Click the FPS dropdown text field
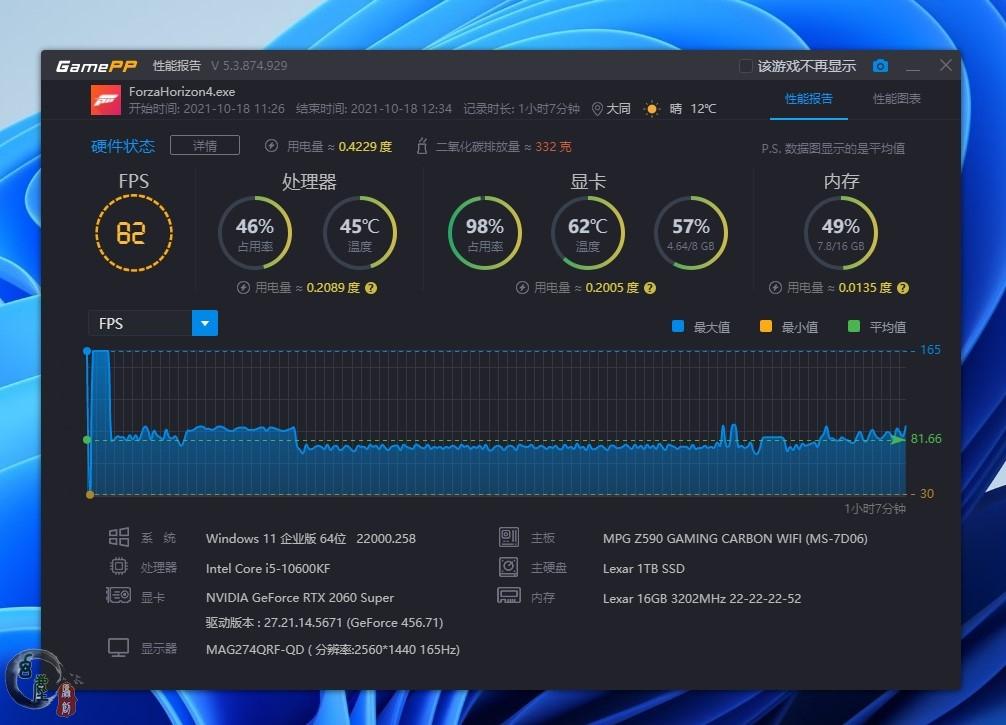Viewport: 1006px width, 725px height. tap(141, 323)
